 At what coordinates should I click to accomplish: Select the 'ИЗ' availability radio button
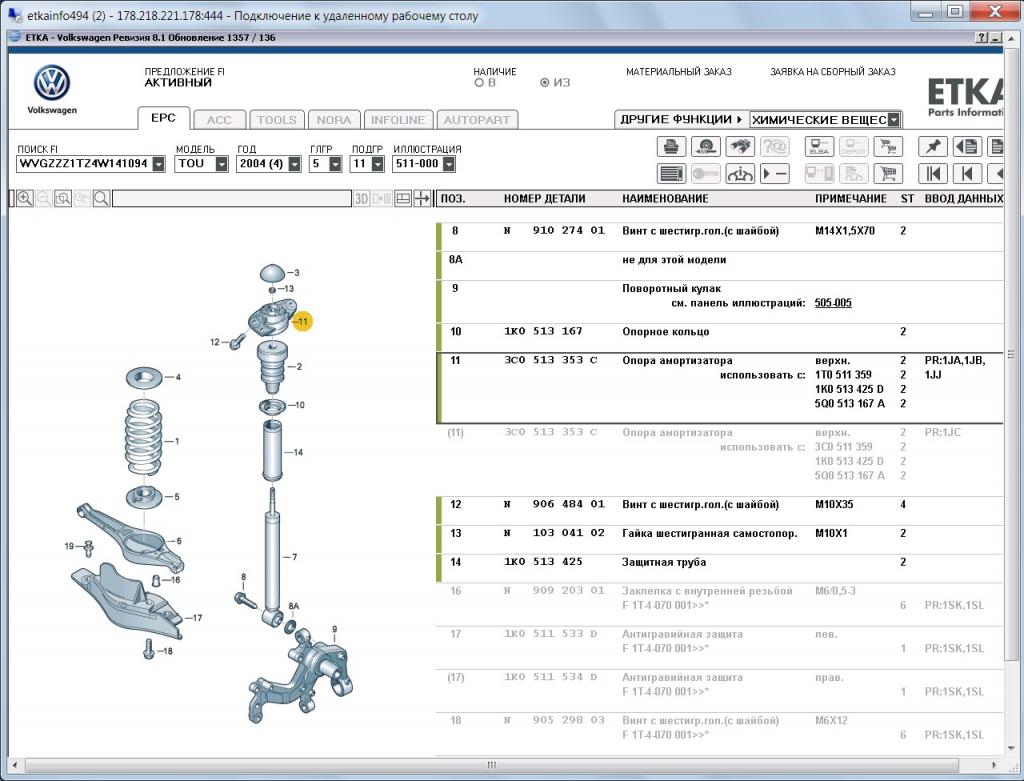545,83
